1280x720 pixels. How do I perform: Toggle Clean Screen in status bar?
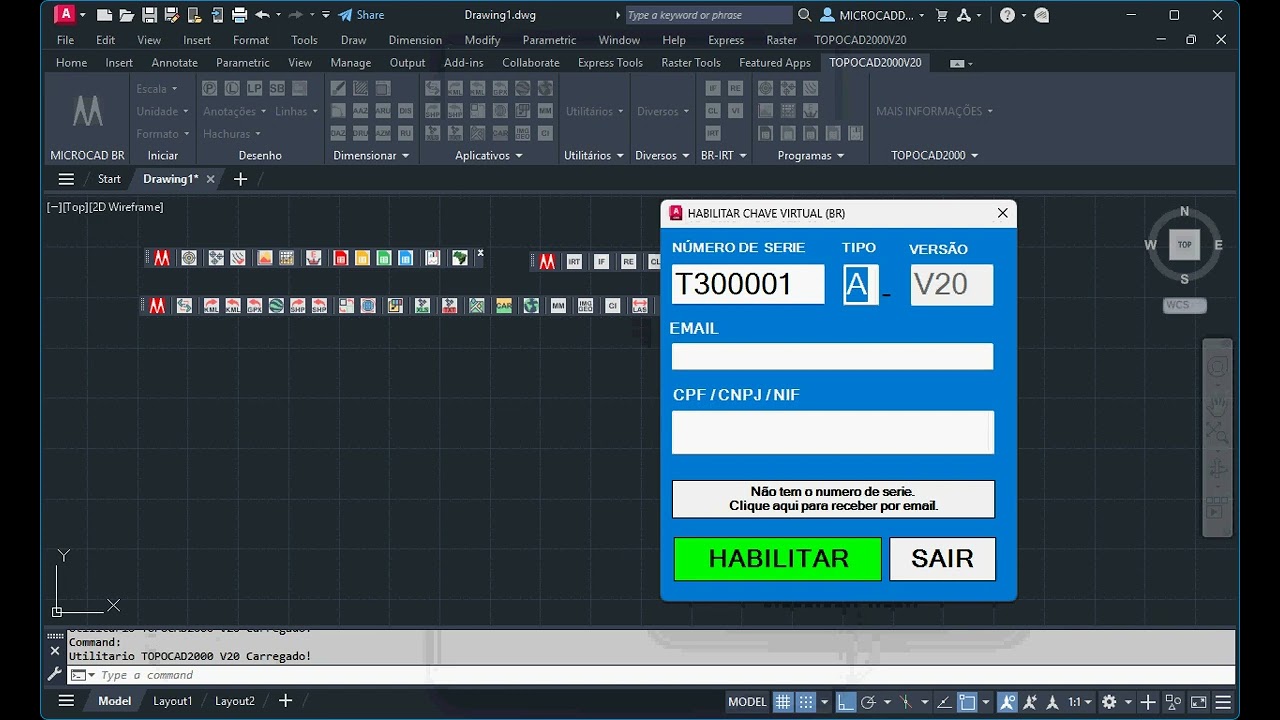(1197, 702)
